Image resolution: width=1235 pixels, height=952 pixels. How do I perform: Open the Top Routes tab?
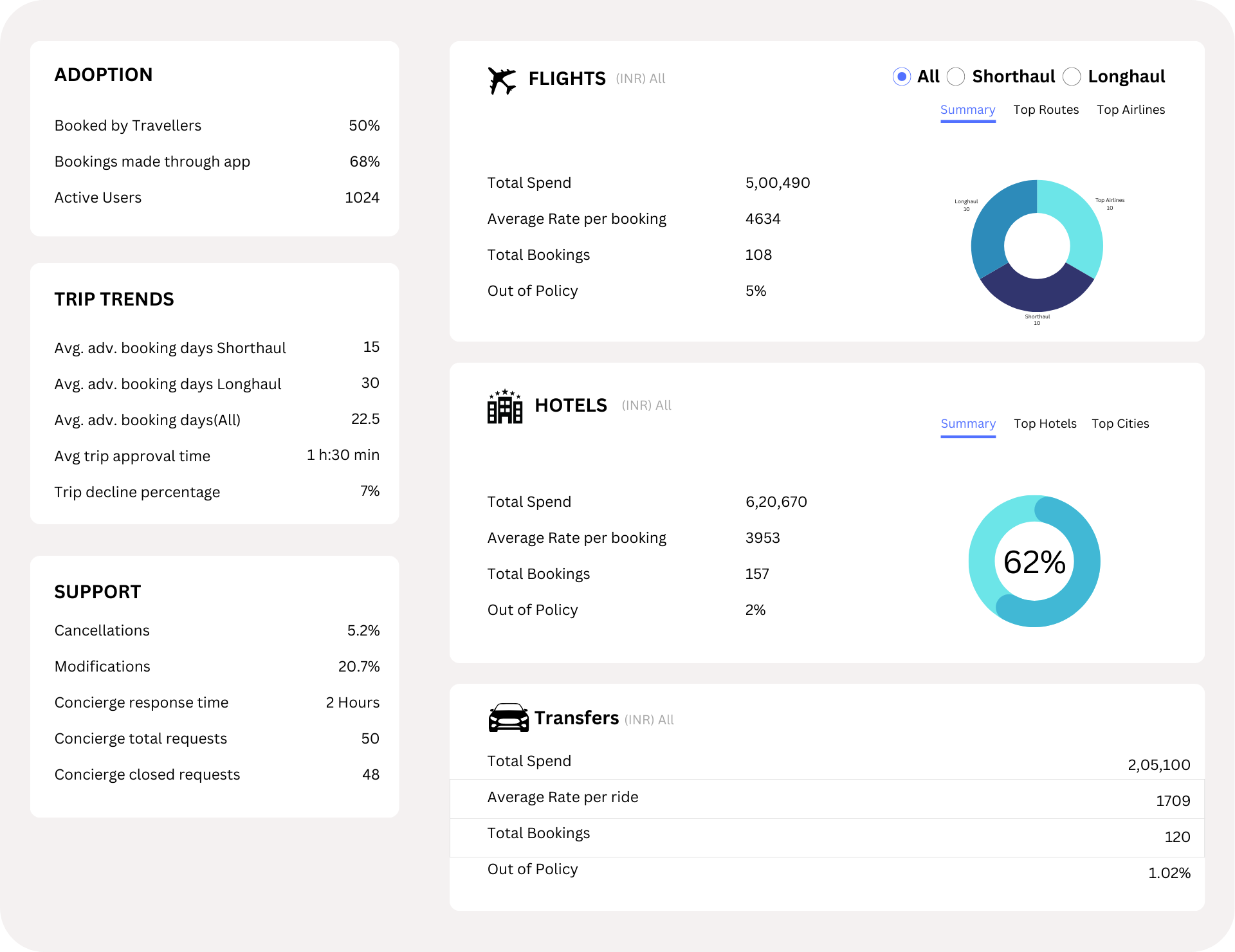(x=1046, y=110)
